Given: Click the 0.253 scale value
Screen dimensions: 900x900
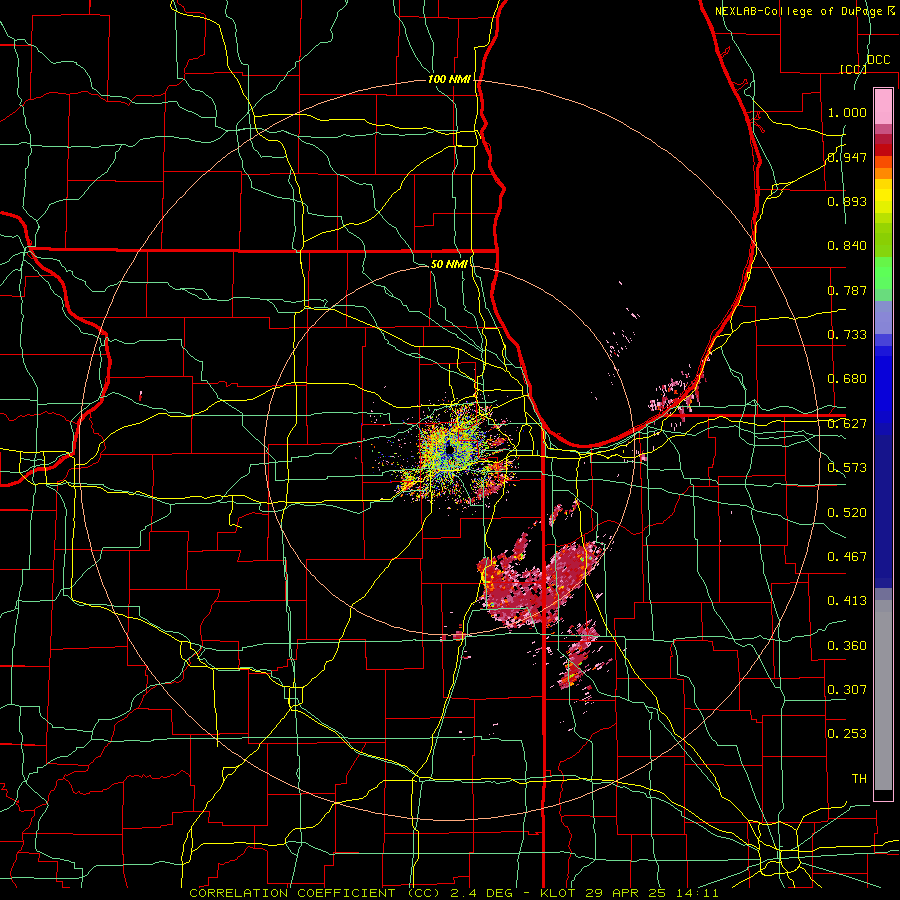Looking at the screenshot, I should (x=847, y=734).
